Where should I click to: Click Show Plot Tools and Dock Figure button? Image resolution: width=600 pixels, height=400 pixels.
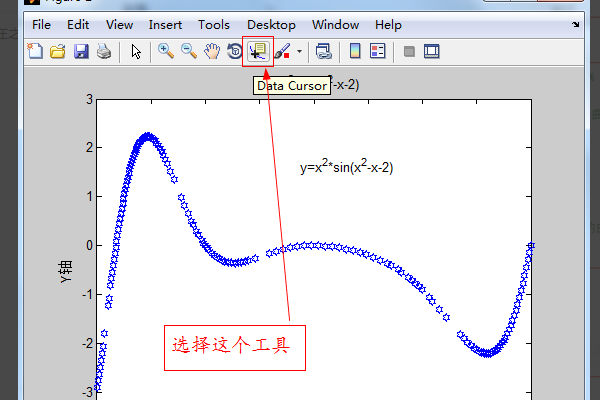(x=433, y=51)
